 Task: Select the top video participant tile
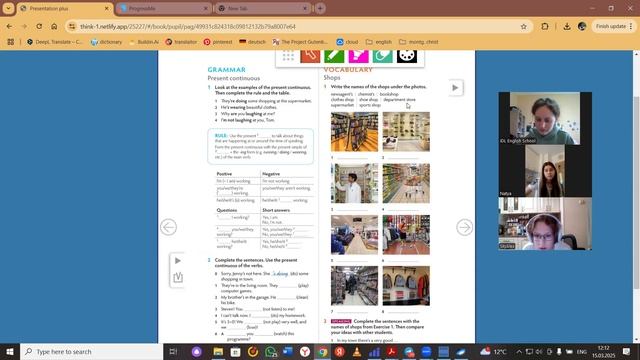point(545,118)
